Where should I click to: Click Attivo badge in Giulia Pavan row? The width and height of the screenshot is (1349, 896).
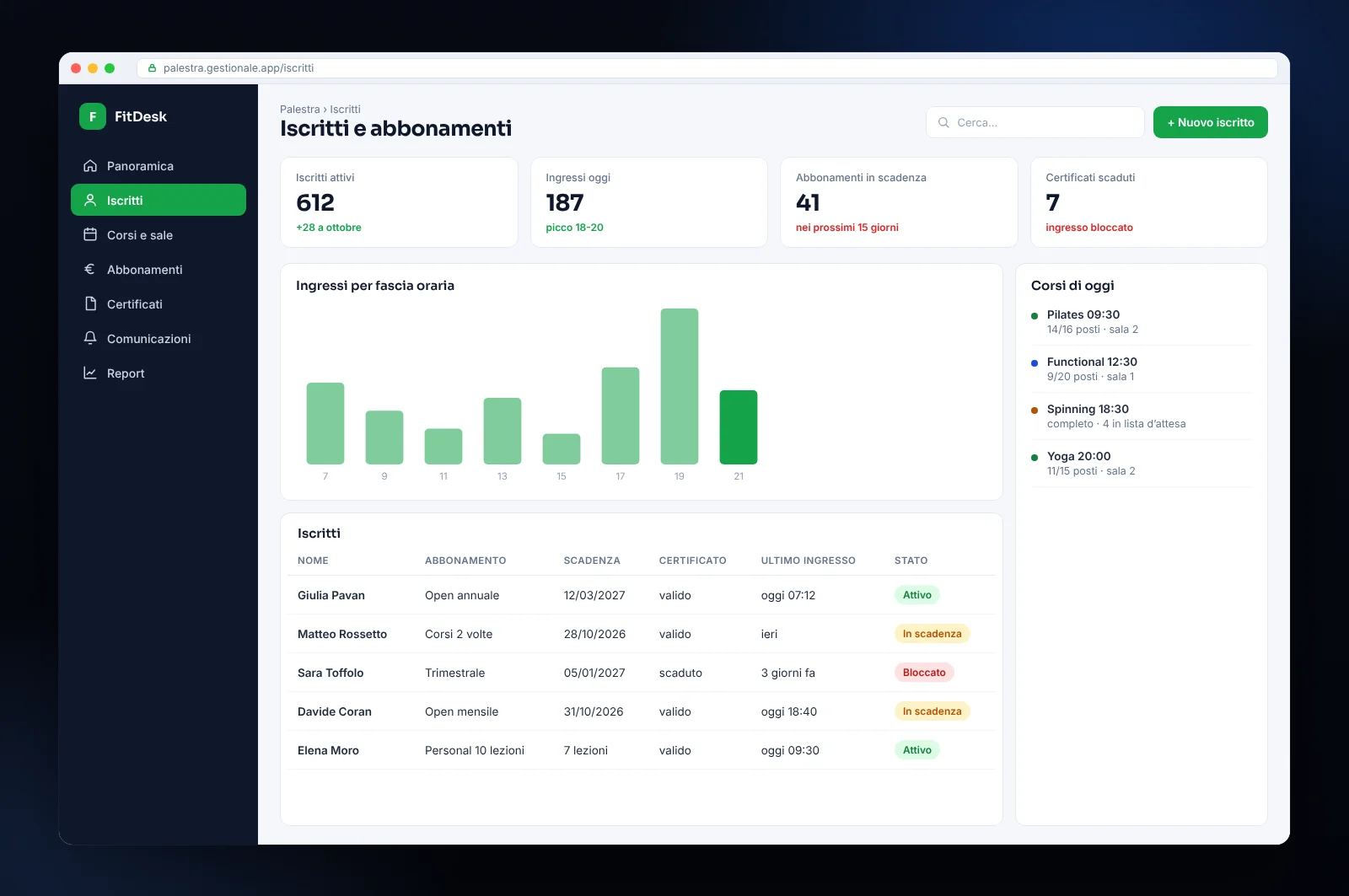pos(917,595)
